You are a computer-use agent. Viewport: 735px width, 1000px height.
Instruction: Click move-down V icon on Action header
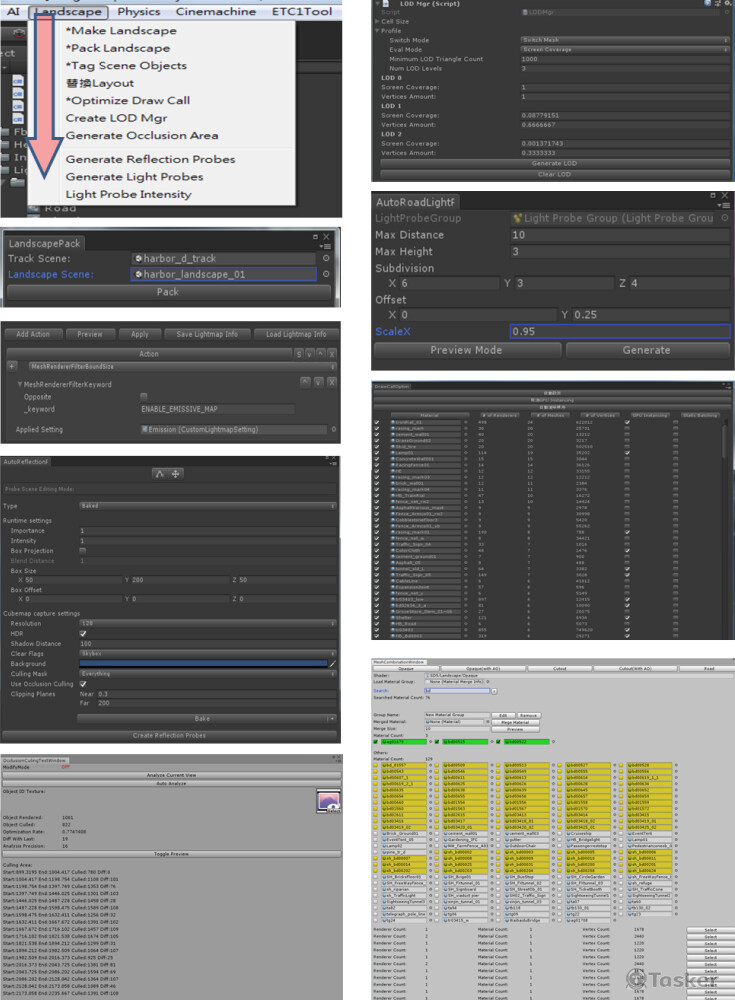coord(309,354)
